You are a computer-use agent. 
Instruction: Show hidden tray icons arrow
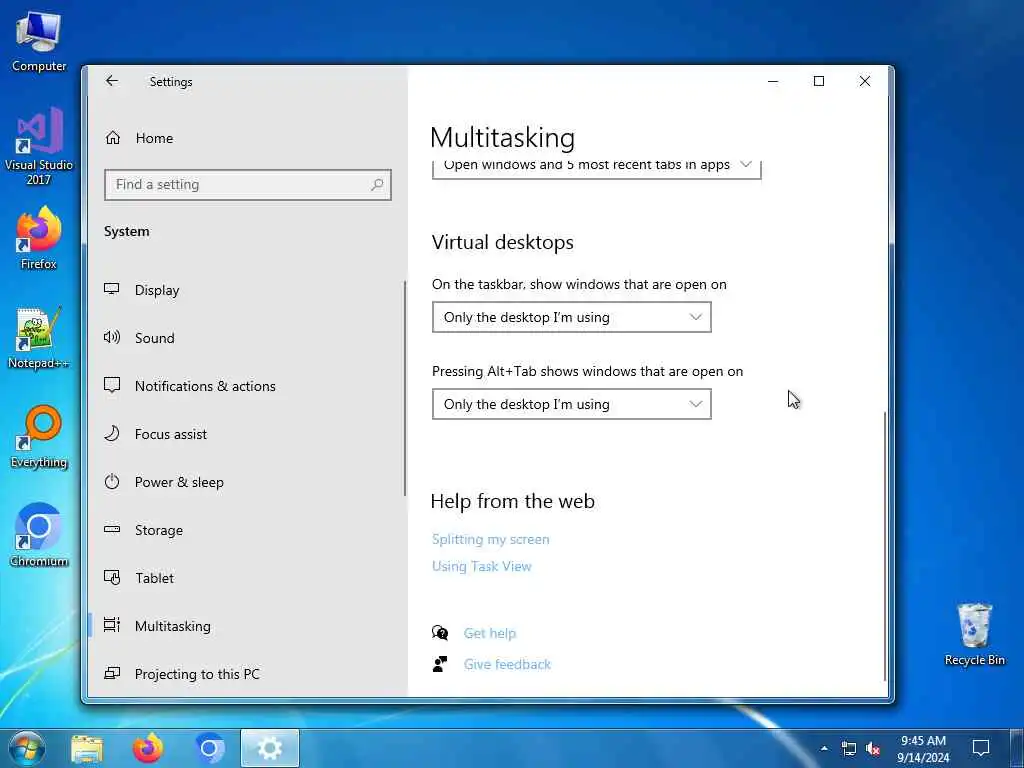pos(824,748)
